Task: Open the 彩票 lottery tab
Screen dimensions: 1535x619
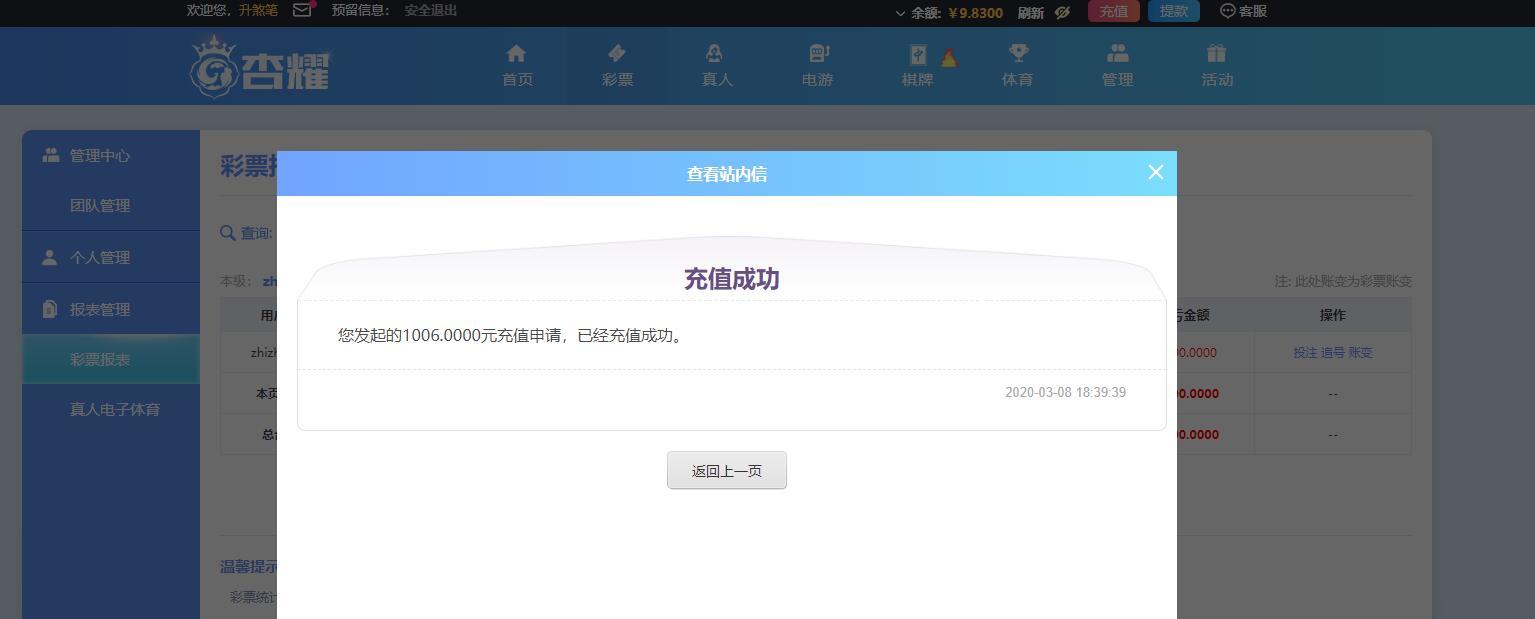Action: pyautogui.click(x=617, y=66)
